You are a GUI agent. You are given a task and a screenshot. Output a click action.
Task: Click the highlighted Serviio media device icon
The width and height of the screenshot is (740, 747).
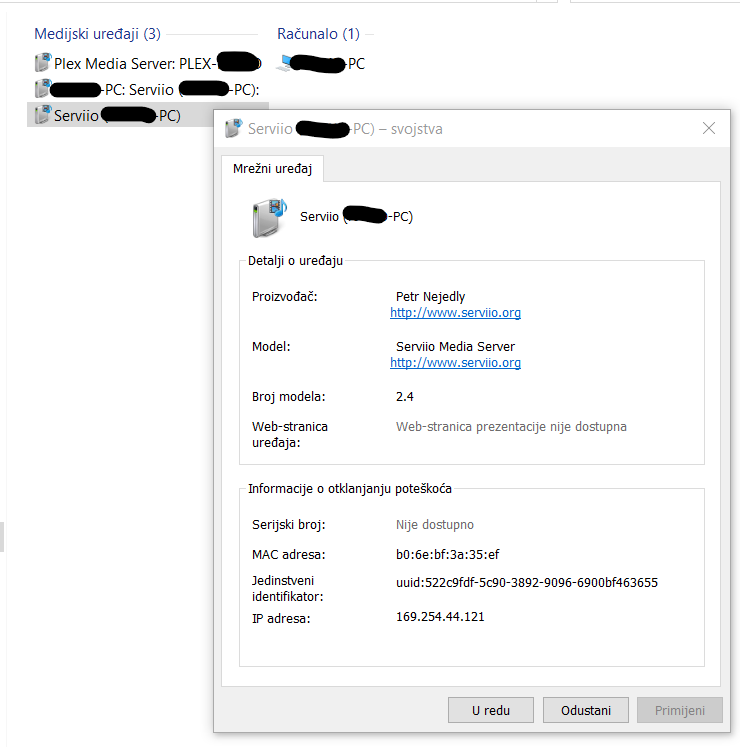click(43, 115)
